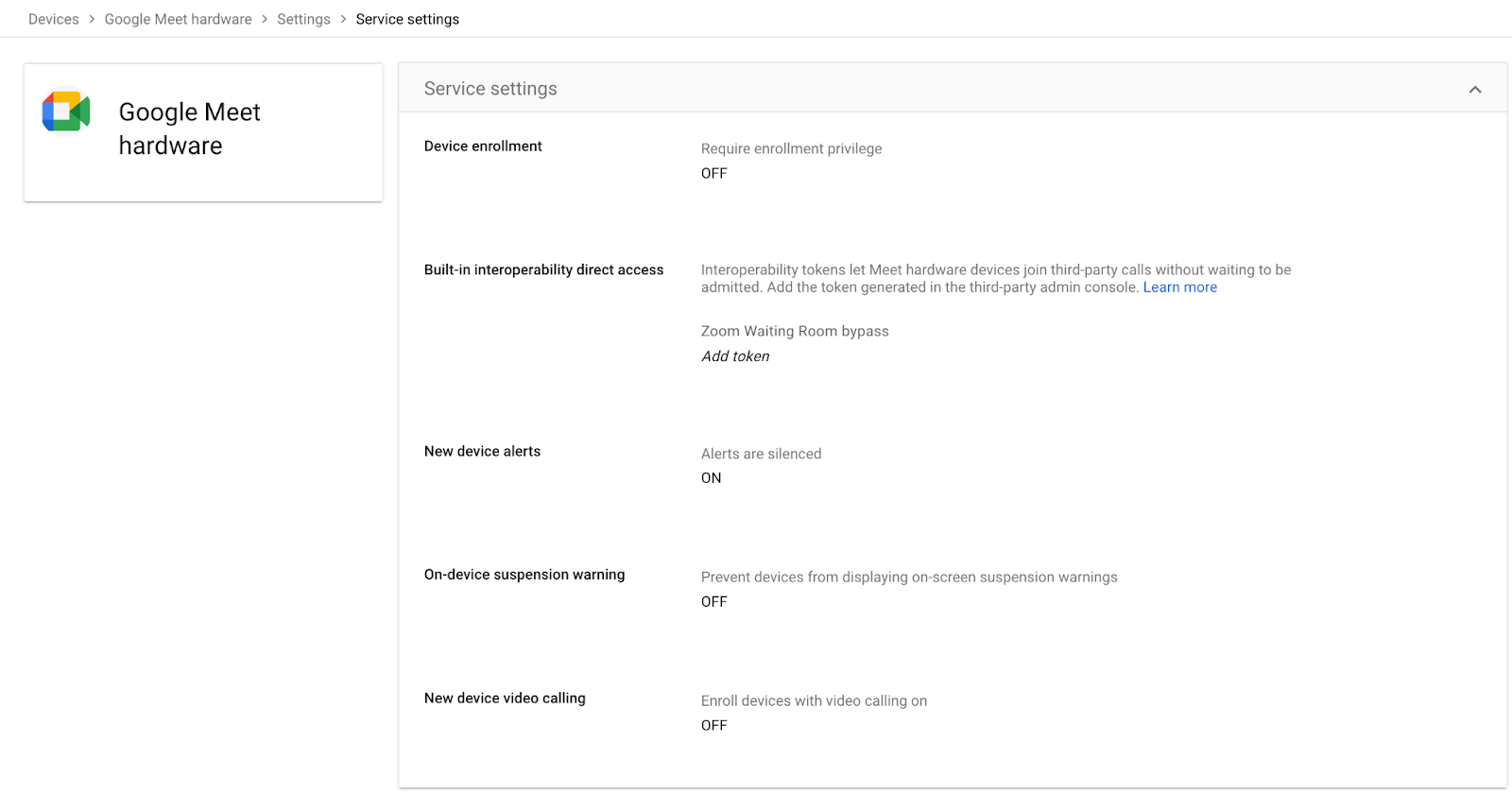The width and height of the screenshot is (1512, 793).
Task: Click the Google Meet hardware card title
Action: pos(189,129)
